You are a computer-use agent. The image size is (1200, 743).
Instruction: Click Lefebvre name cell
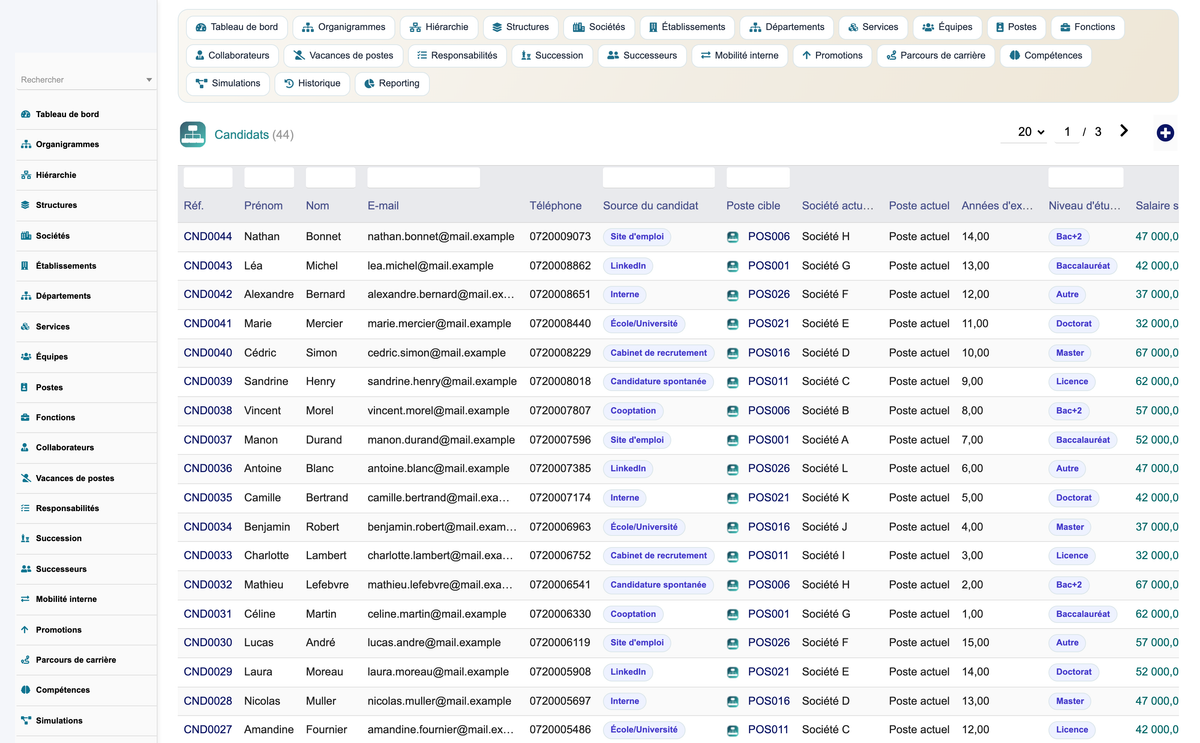[x=327, y=585]
